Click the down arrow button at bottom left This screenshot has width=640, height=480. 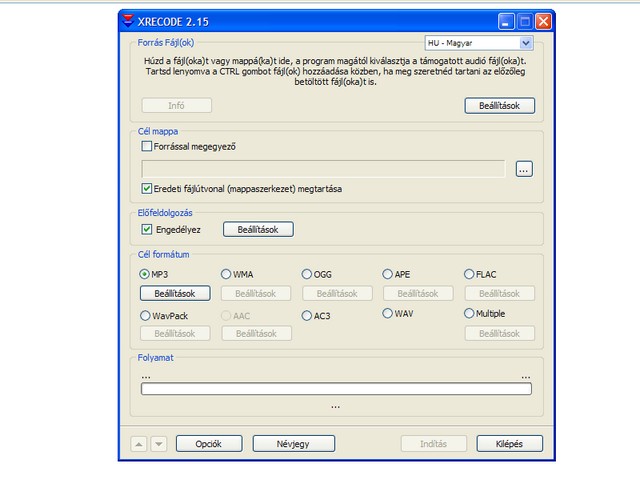[158, 443]
